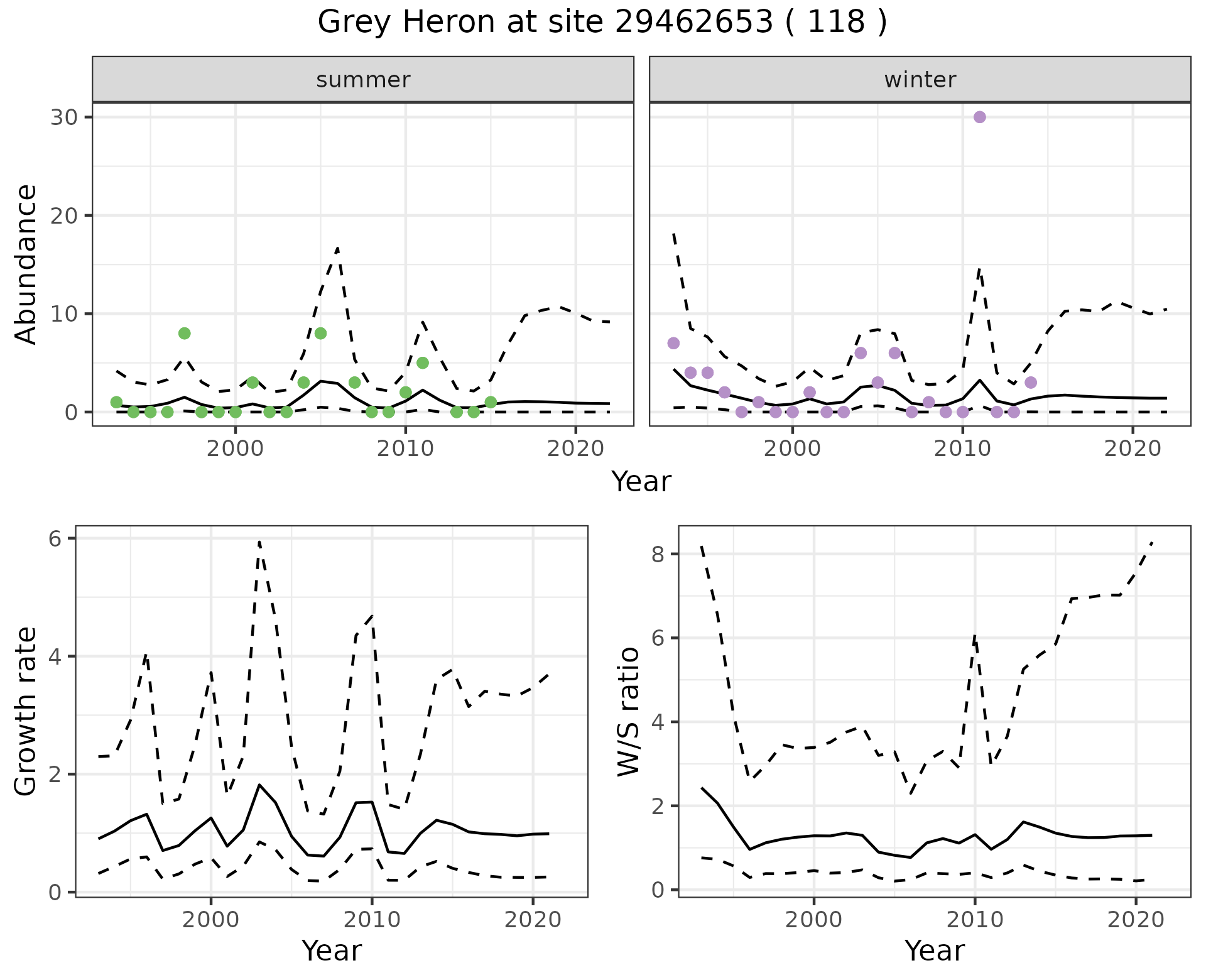The width and height of the screenshot is (1206, 980).
Task: Click the last purple winter point in 2014
Action: pos(1030,383)
